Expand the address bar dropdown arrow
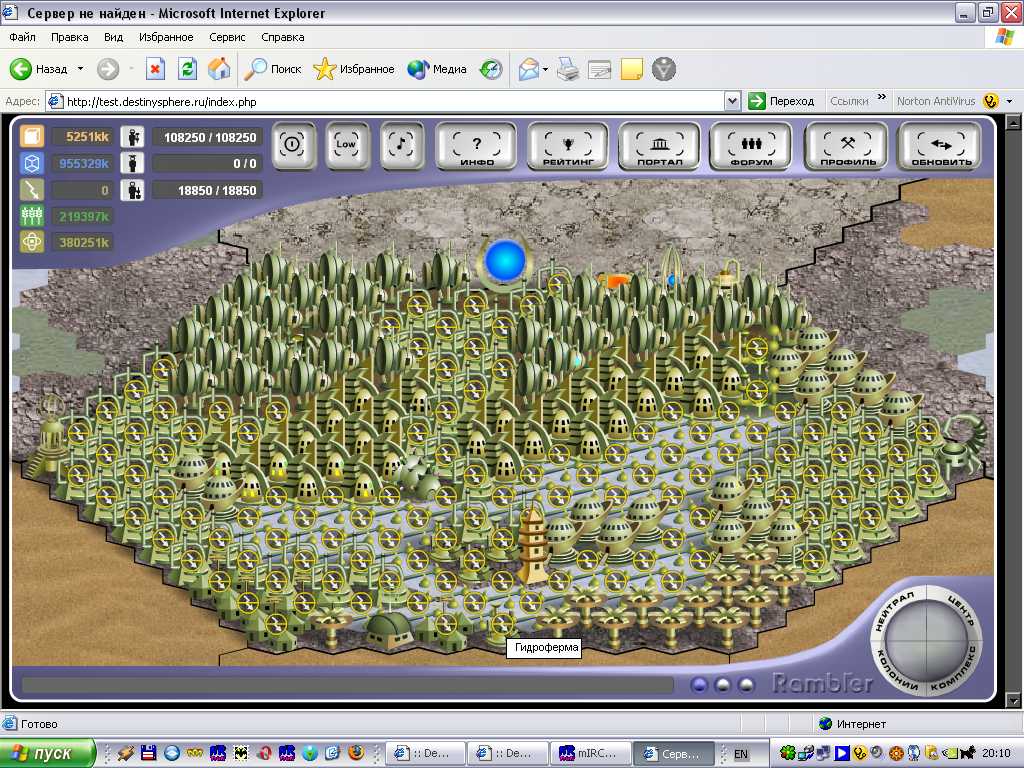 point(732,101)
